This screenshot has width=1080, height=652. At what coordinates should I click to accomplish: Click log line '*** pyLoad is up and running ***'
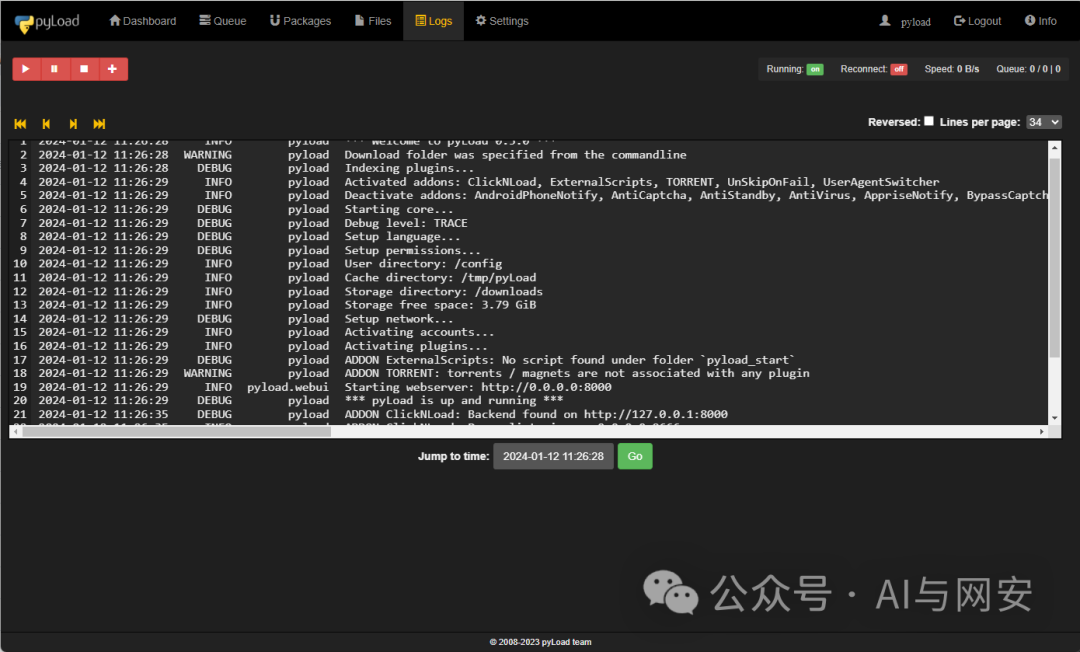[x=454, y=400]
